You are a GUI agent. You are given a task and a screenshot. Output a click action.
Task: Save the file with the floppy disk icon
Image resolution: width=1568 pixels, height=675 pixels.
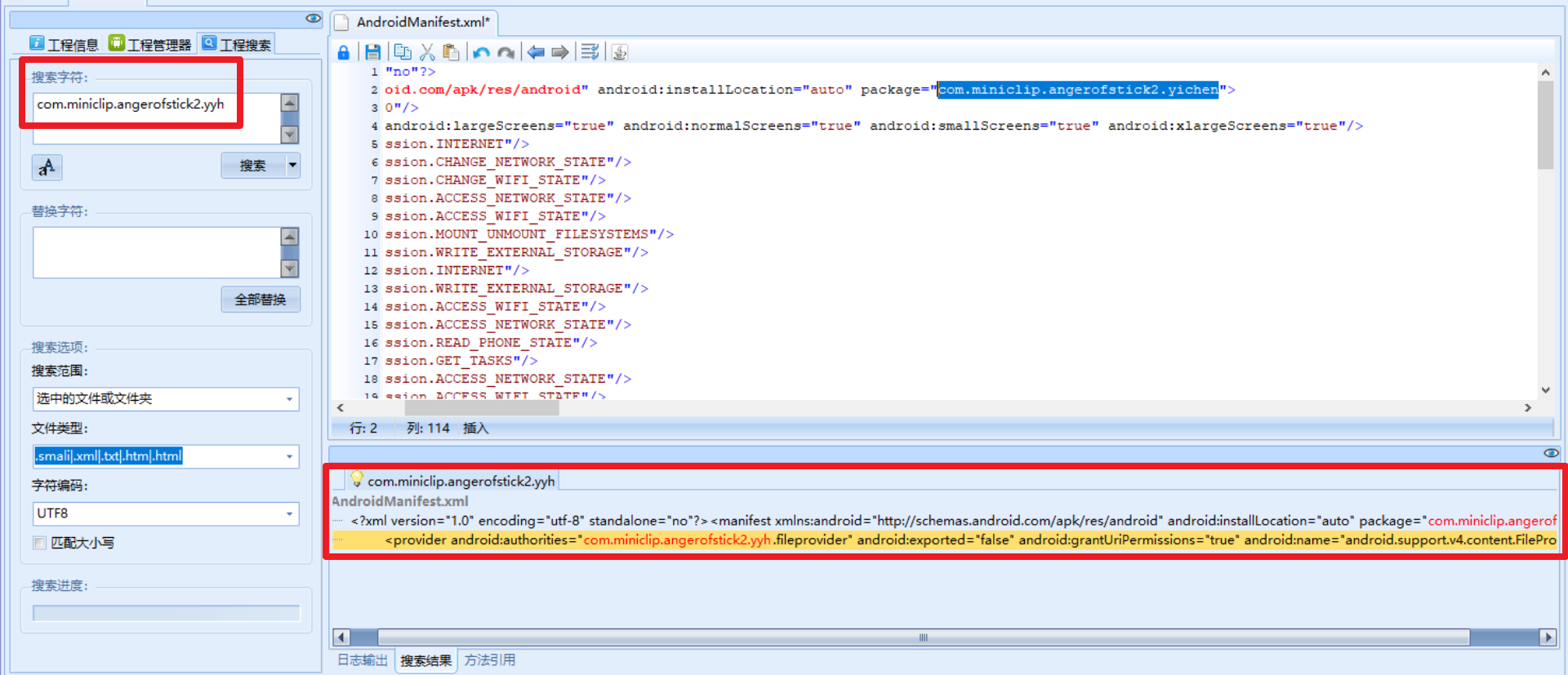[x=372, y=52]
